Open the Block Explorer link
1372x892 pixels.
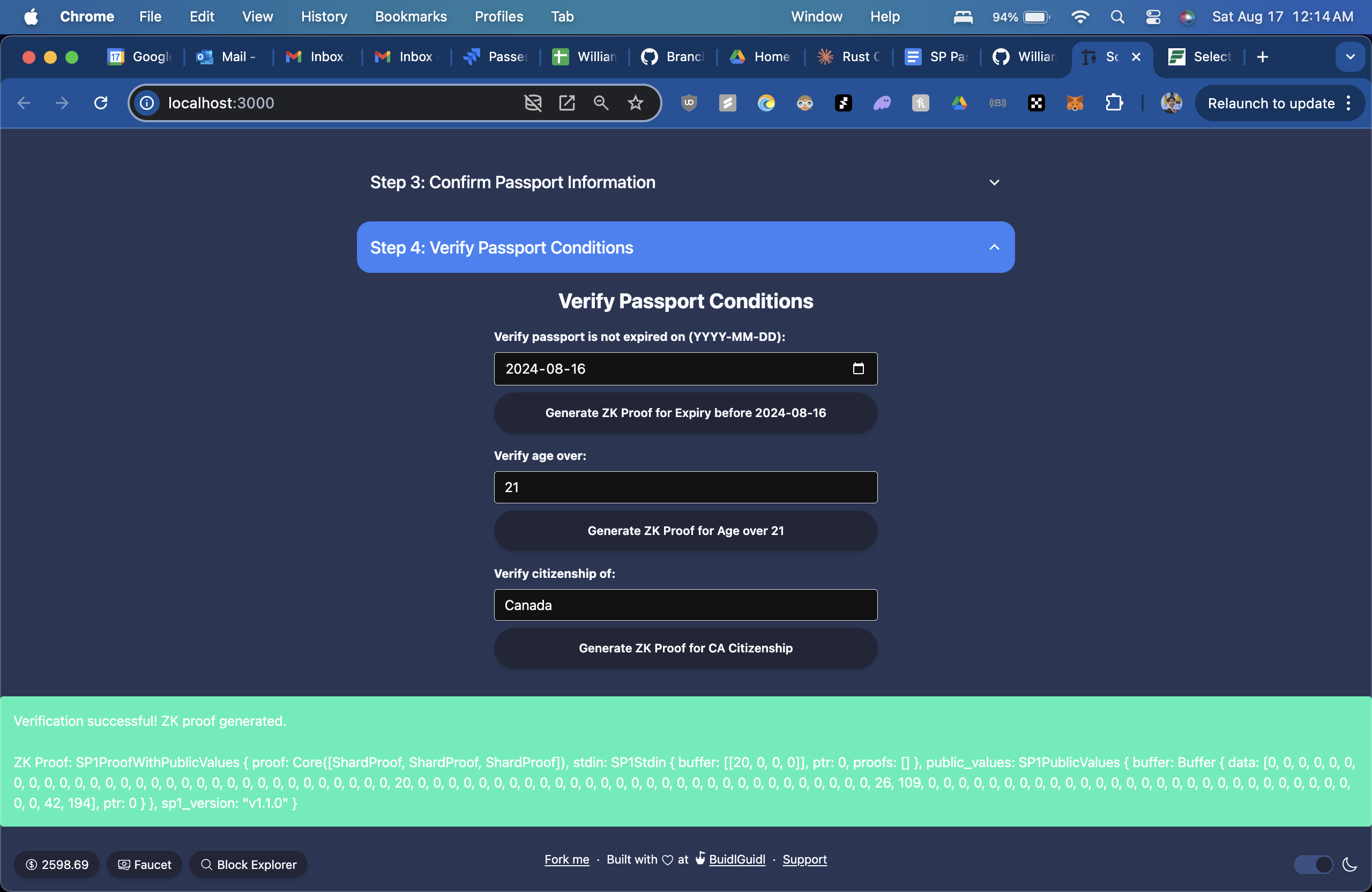point(249,864)
